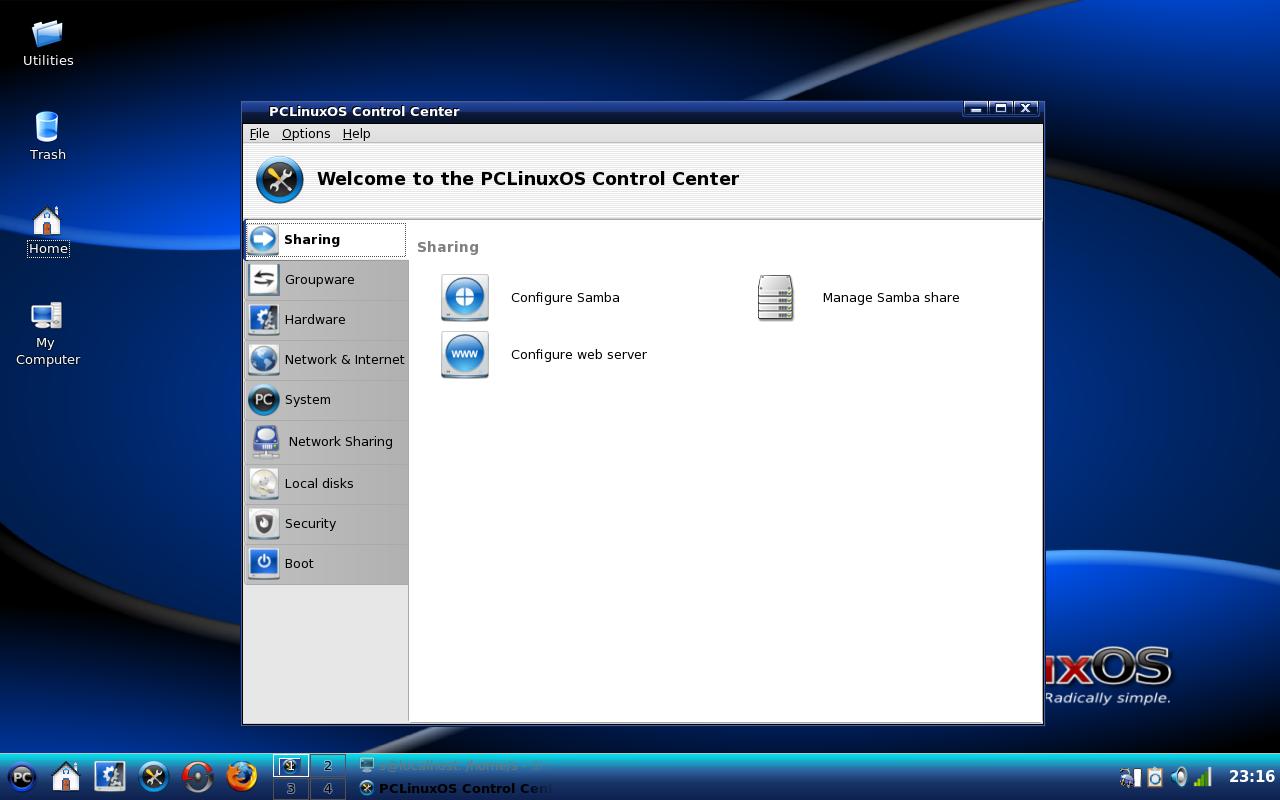This screenshot has height=800, width=1280.
Task: Launch Firefox from the taskbar
Action: [x=242, y=777]
